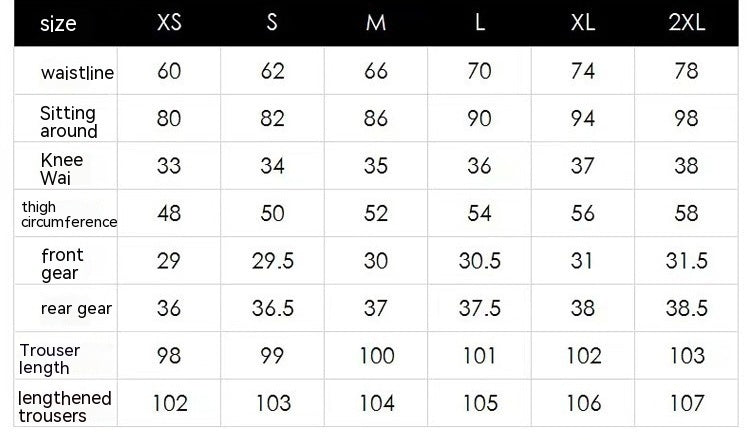
Task: Click front gear value 29.5 for S
Action: click(x=272, y=261)
